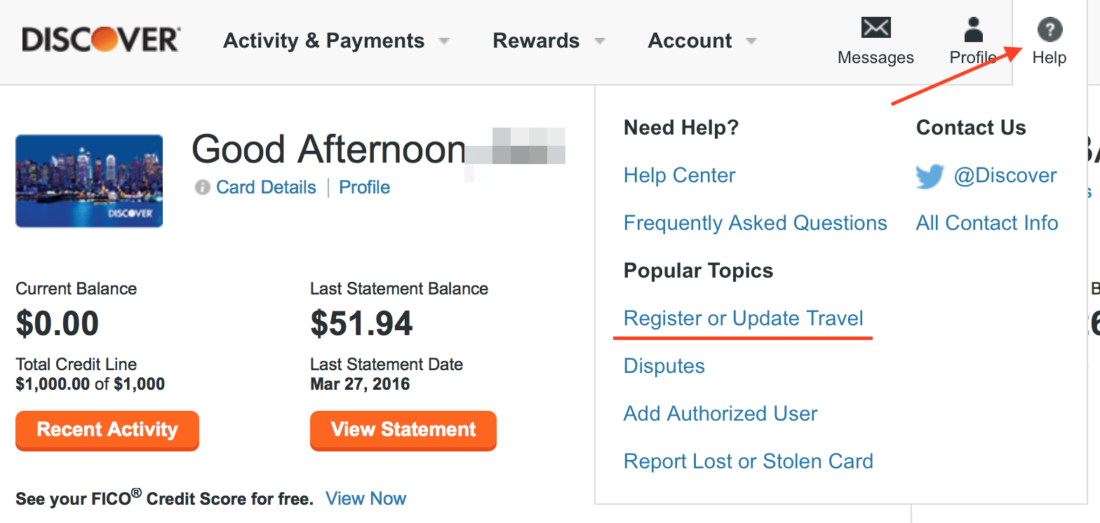
Task: Select Disputes from Popular Topics
Action: (664, 366)
